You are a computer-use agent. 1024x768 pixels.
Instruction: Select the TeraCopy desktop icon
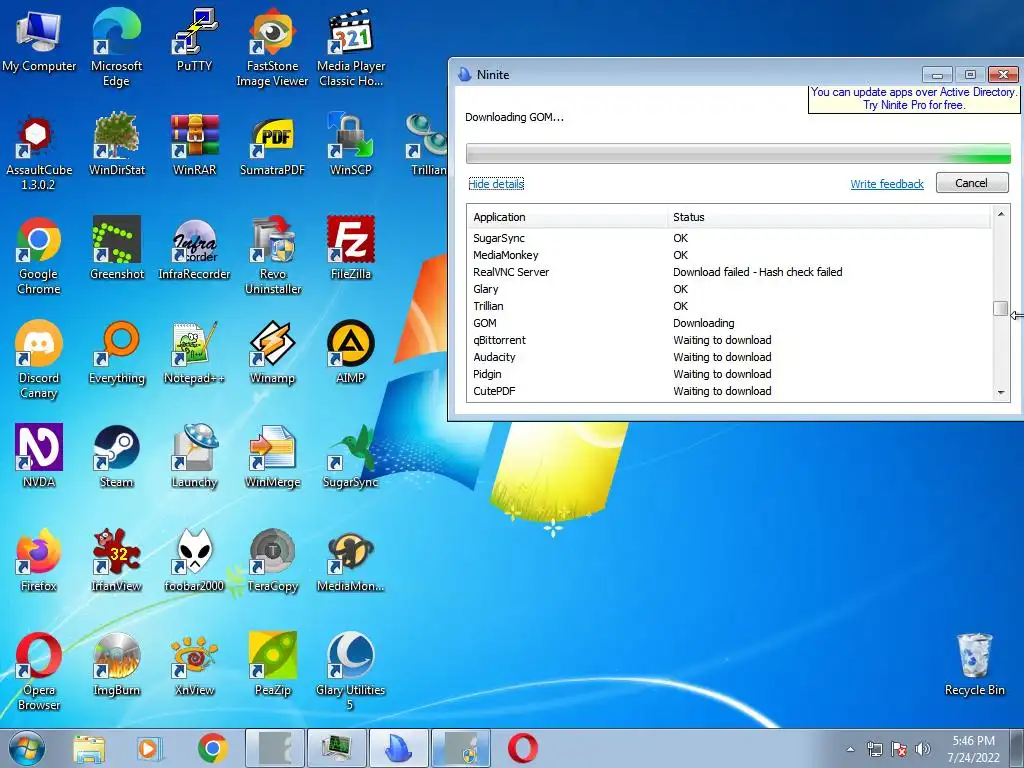[272, 560]
